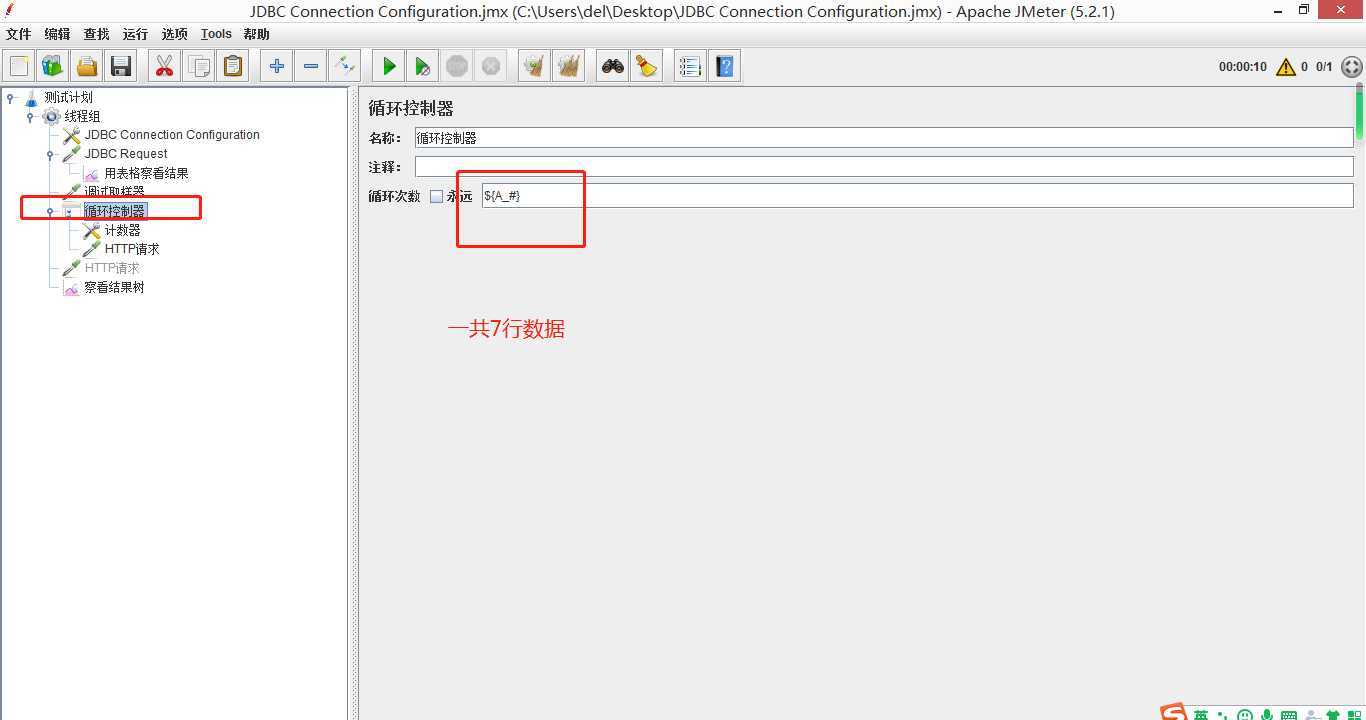Select the JDBC Request sampler
This screenshot has height=720, width=1366.
126,154
